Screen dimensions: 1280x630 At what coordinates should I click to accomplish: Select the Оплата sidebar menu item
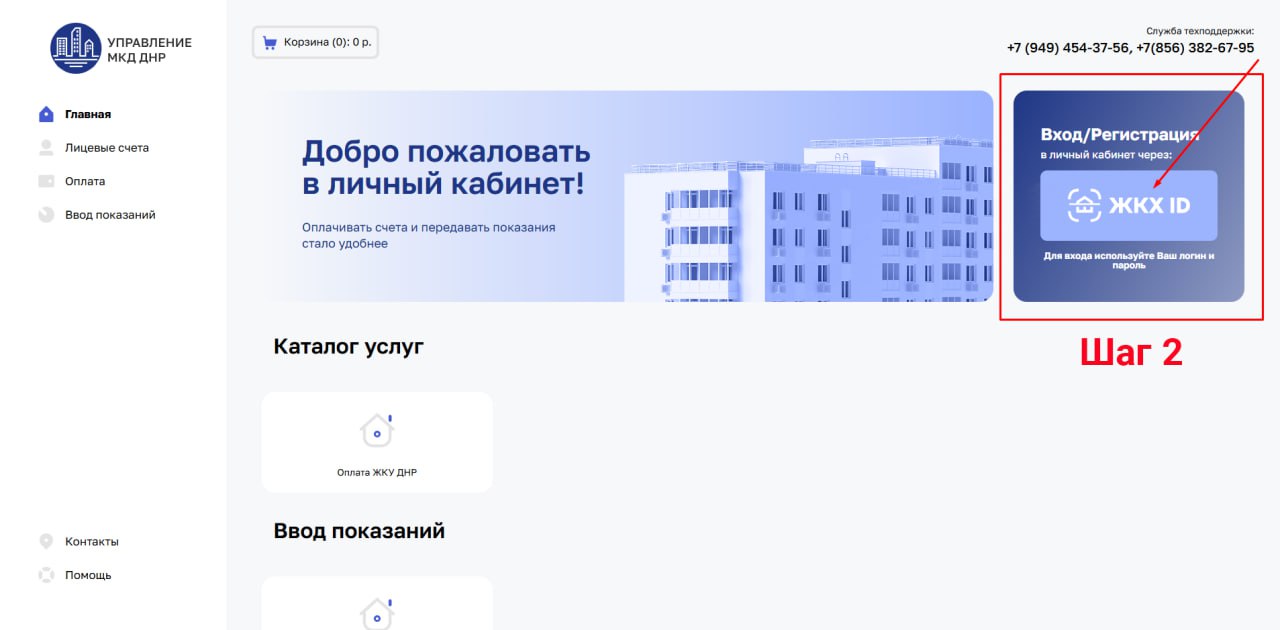pyautogui.click(x=85, y=181)
